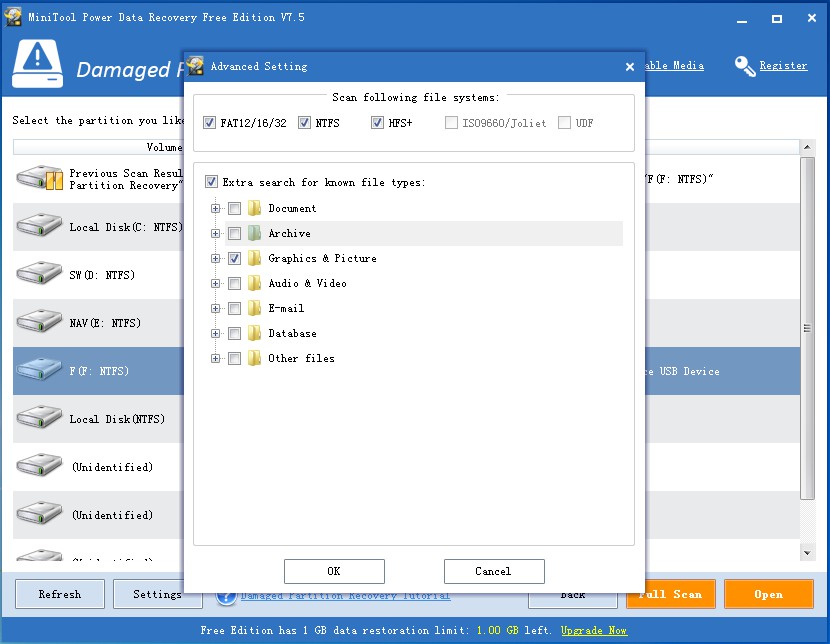This screenshot has width=830, height=644.
Task: Click the Previous Scan Result drive icon
Action: coord(39,180)
